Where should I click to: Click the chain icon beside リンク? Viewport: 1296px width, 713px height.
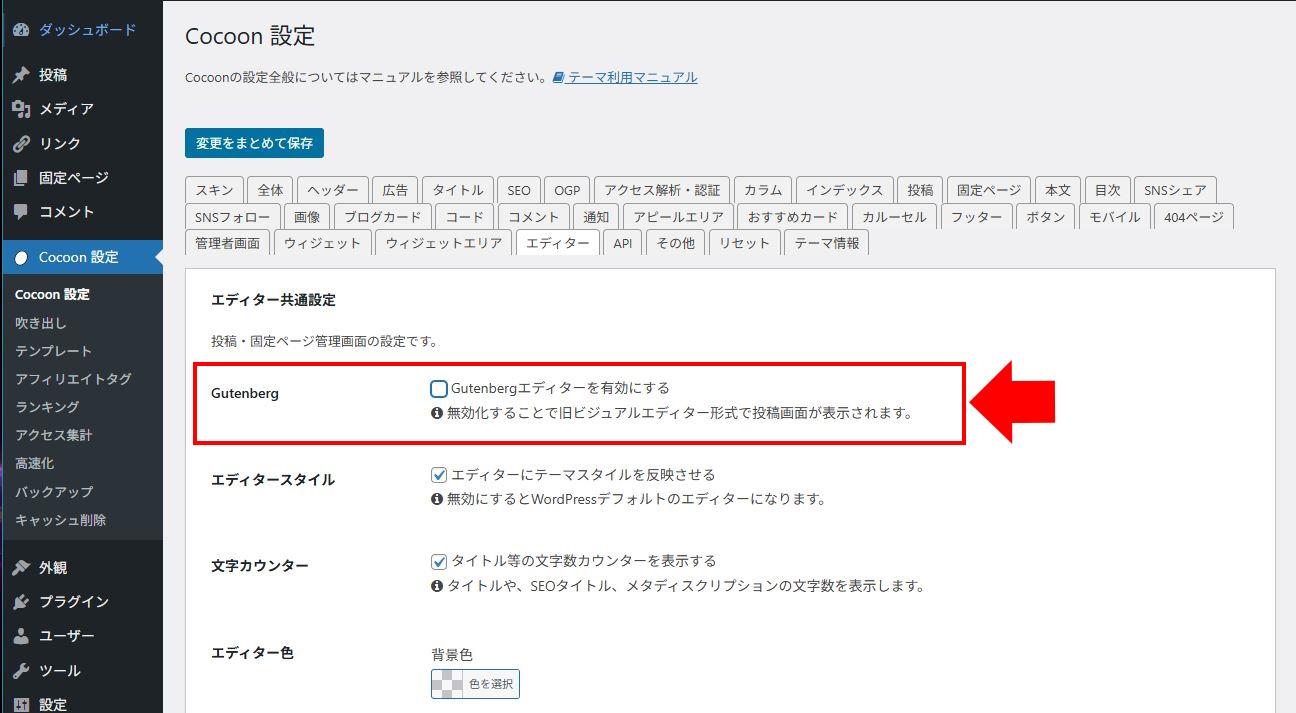click(x=21, y=143)
